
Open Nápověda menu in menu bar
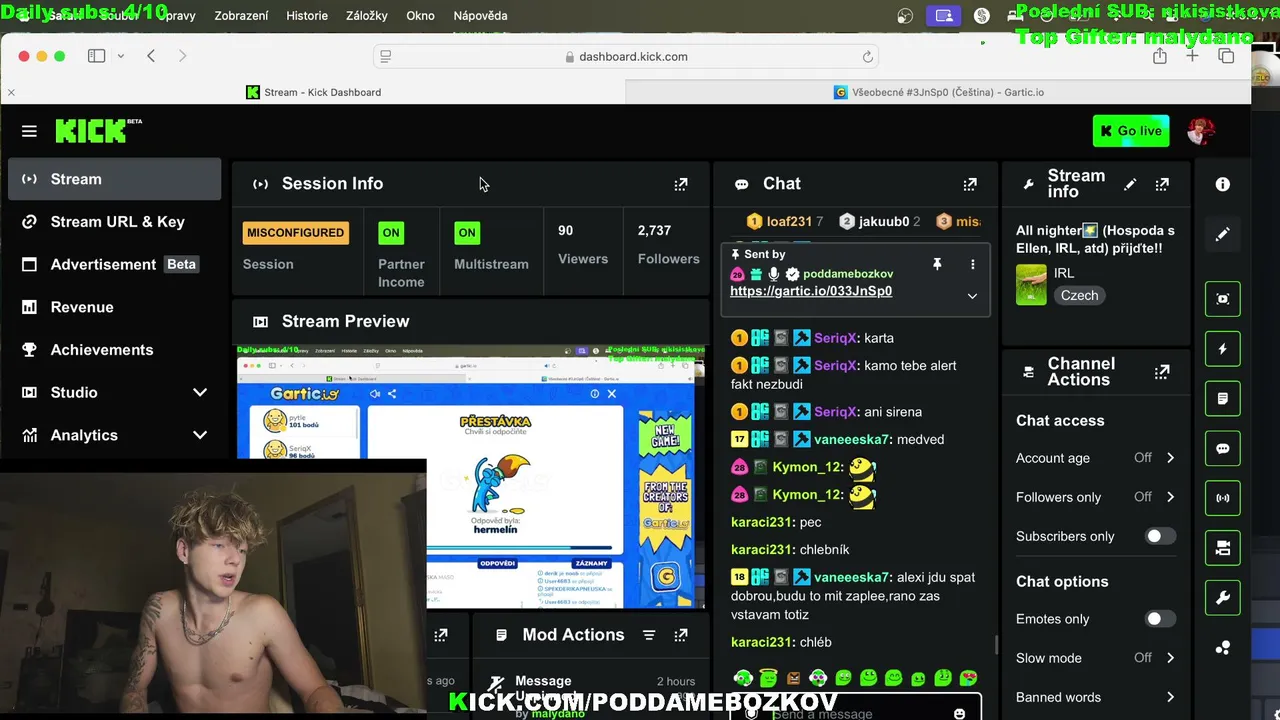pyautogui.click(x=480, y=16)
